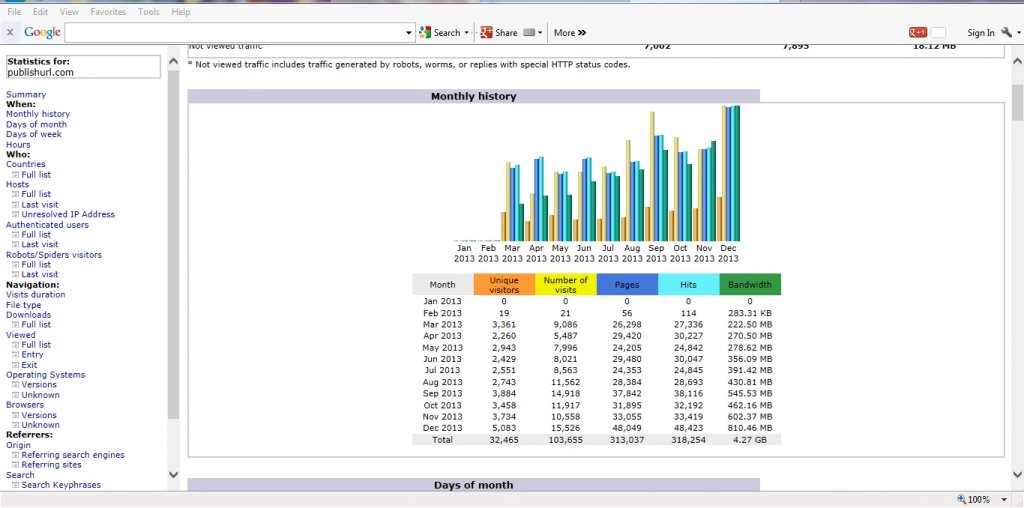Open the Tools menu
The width and height of the screenshot is (1024, 508).
[149, 12]
